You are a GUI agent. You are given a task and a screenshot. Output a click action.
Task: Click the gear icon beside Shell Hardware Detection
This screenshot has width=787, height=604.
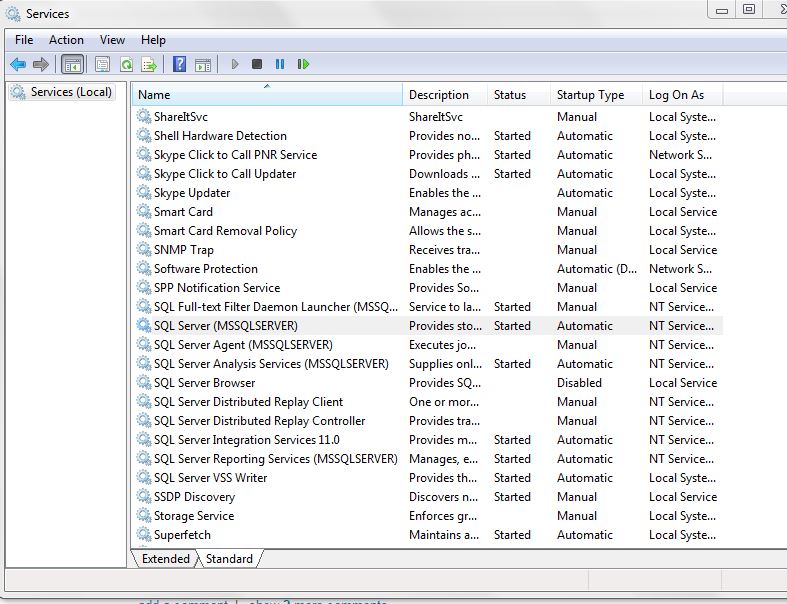144,136
